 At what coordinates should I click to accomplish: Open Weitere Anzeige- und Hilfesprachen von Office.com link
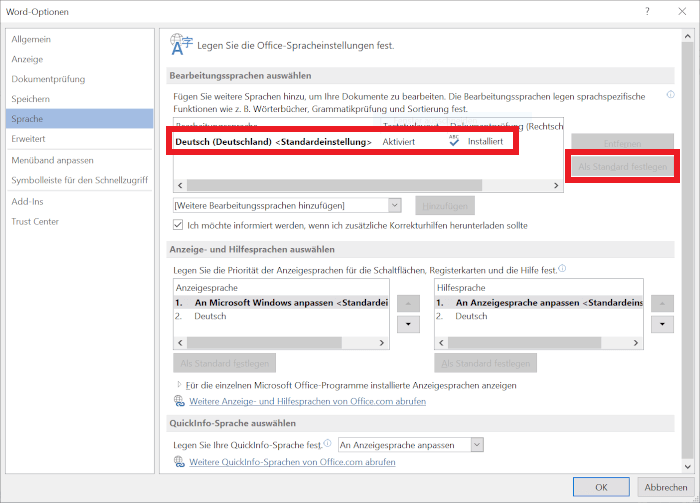(308, 401)
